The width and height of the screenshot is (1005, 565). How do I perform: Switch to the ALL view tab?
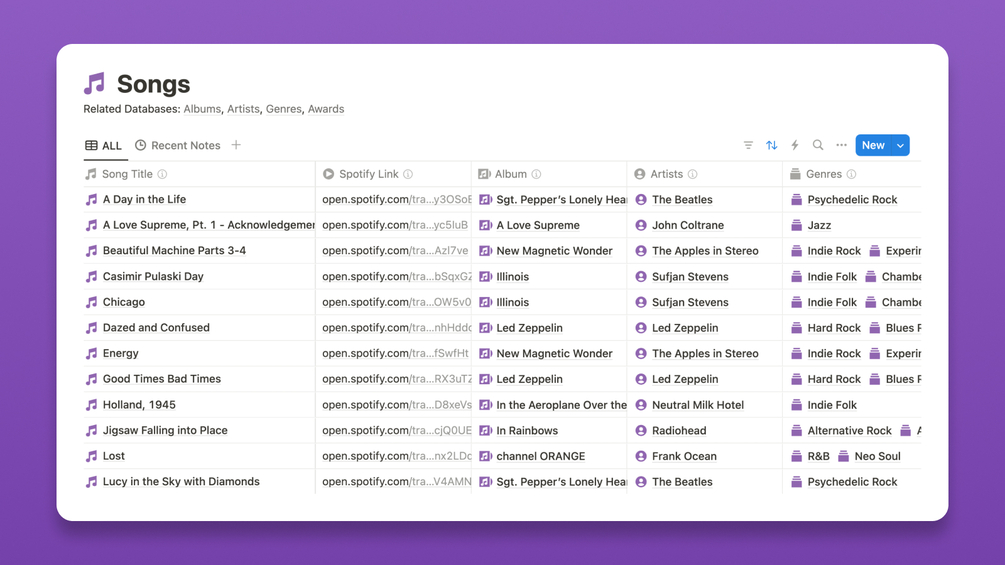(x=103, y=145)
